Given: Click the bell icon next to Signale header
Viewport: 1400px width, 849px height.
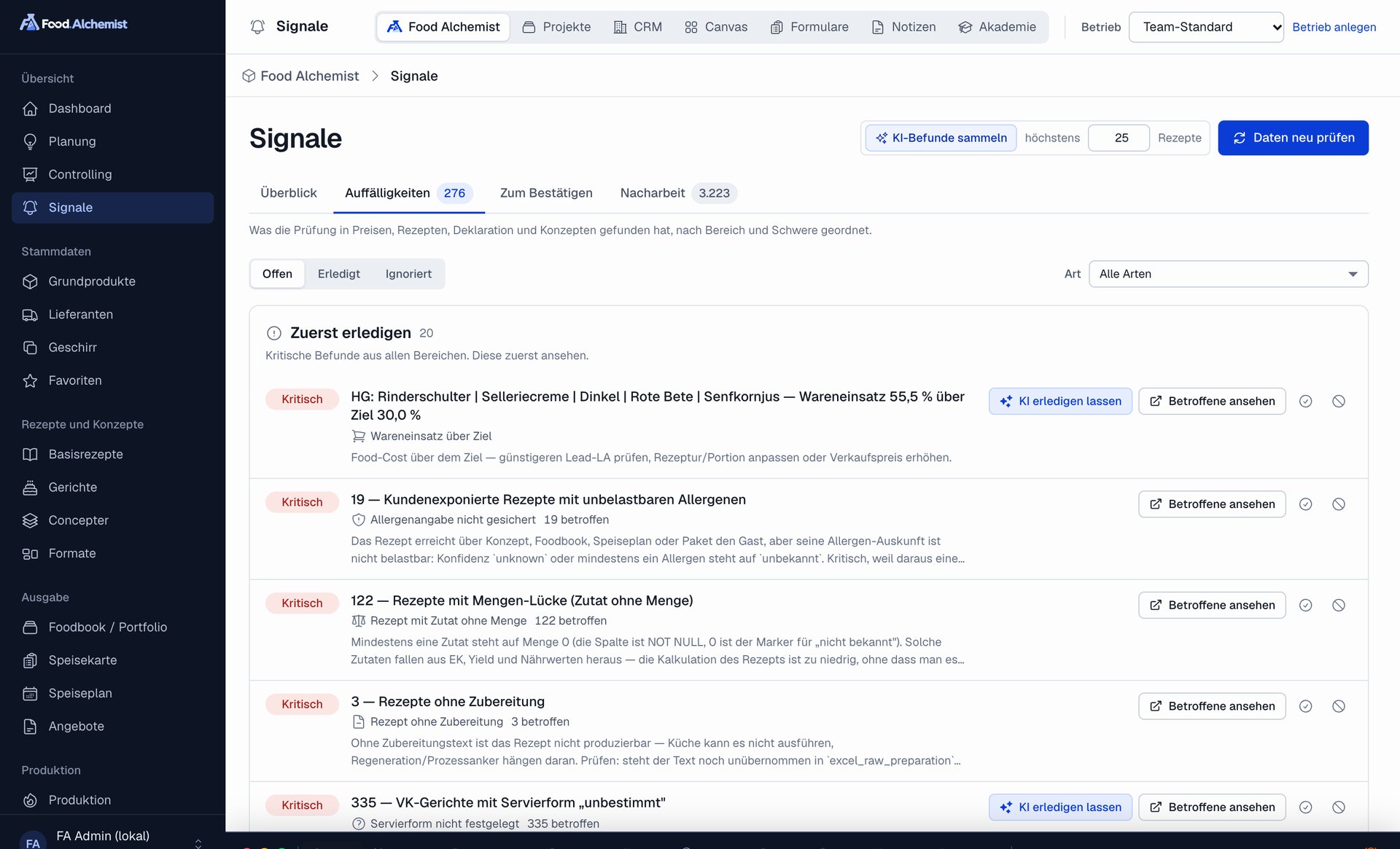Looking at the screenshot, I should [257, 27].
